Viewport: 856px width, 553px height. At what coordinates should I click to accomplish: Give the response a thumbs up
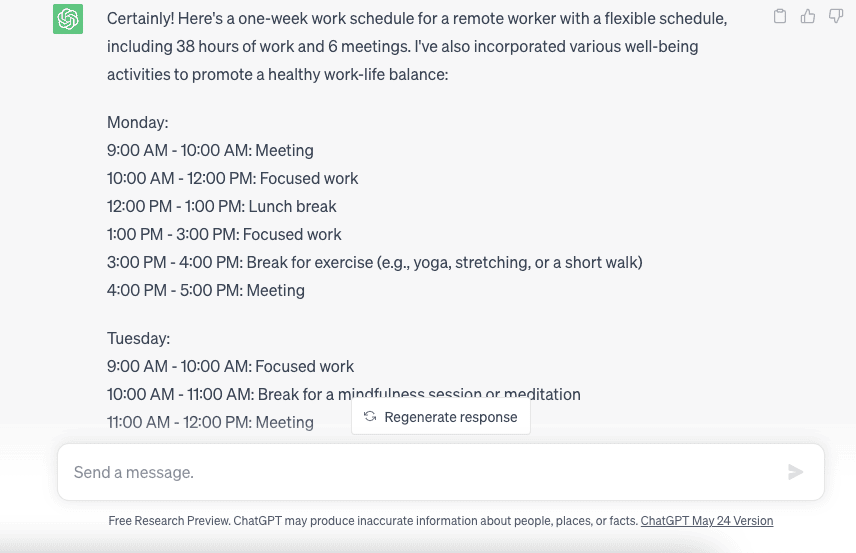coord(808,16)
